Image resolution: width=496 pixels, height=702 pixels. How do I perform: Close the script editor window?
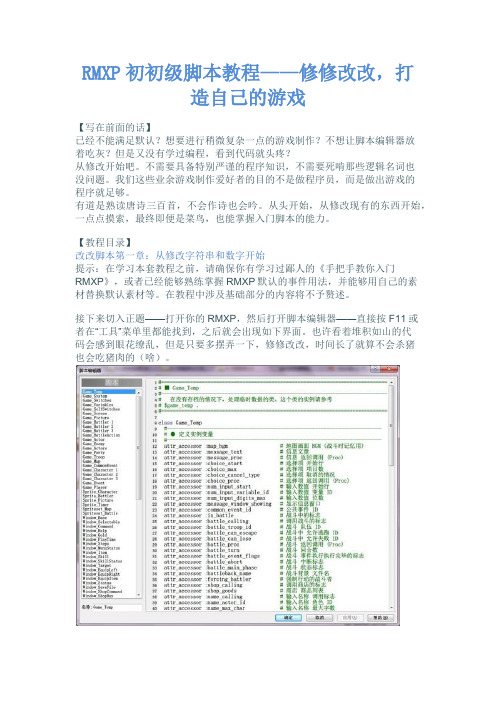click(x=389, y=369)
